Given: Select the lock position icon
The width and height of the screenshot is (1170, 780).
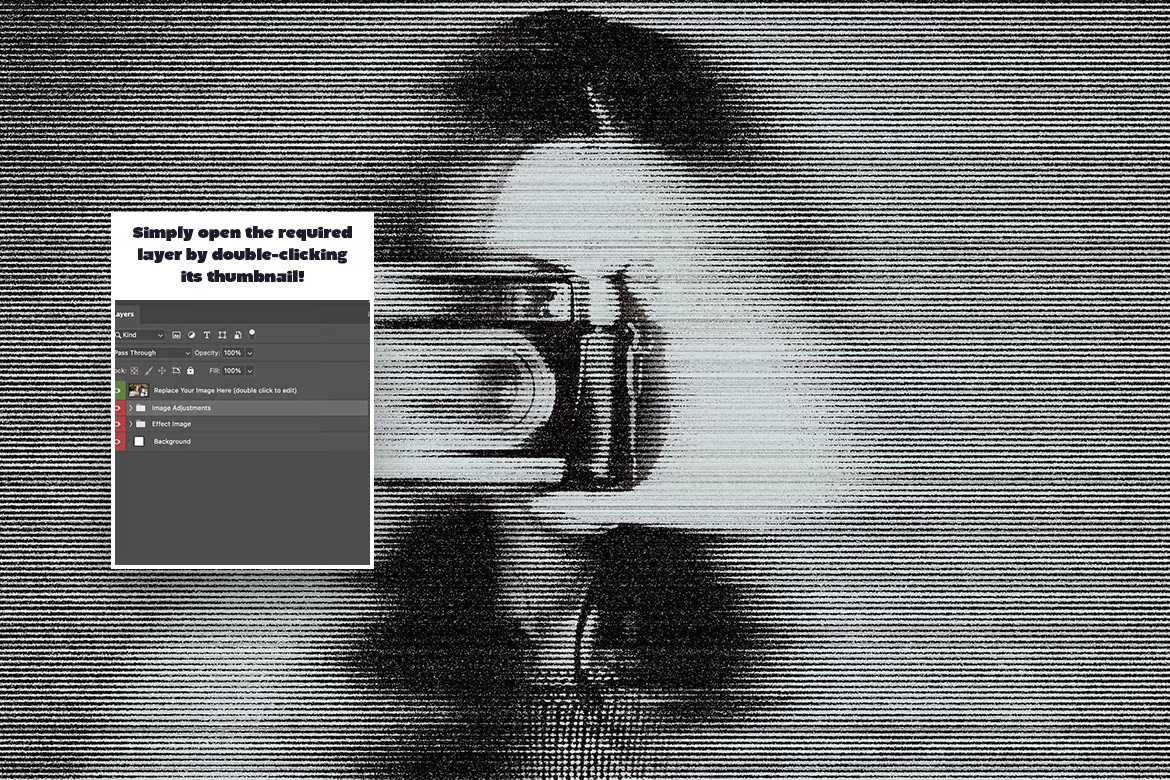Looking at the screenshot, I should coord(162,371).
